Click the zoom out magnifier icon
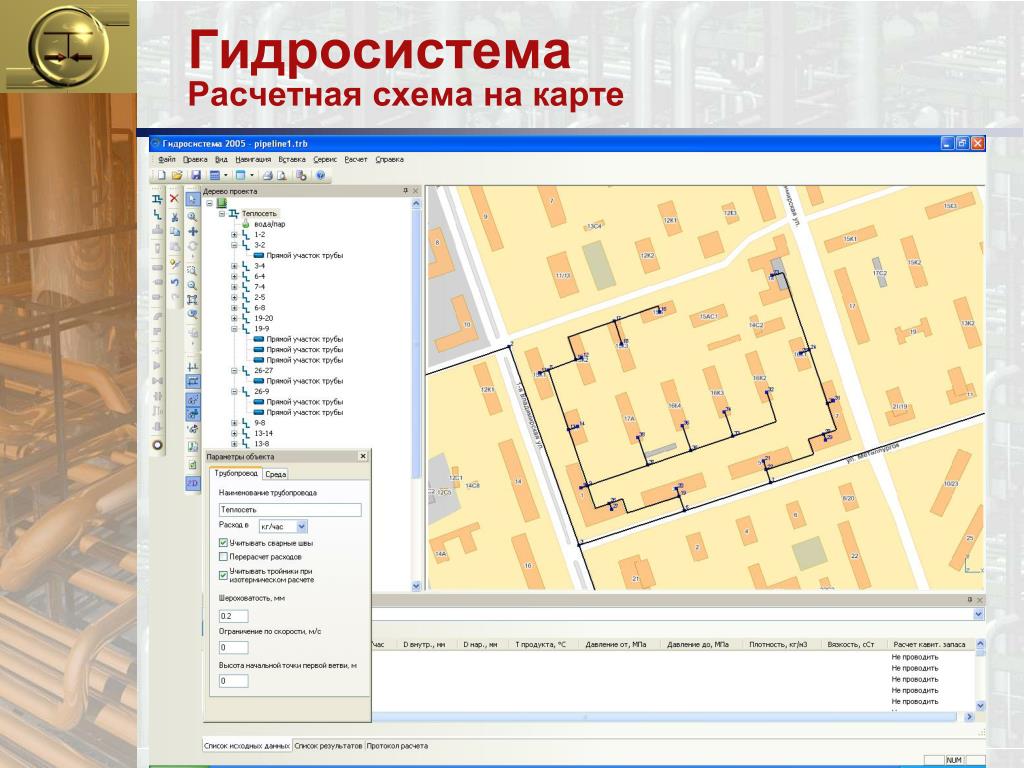The height and width of the screenshot is (768, 1024). (x=192, y=285)
